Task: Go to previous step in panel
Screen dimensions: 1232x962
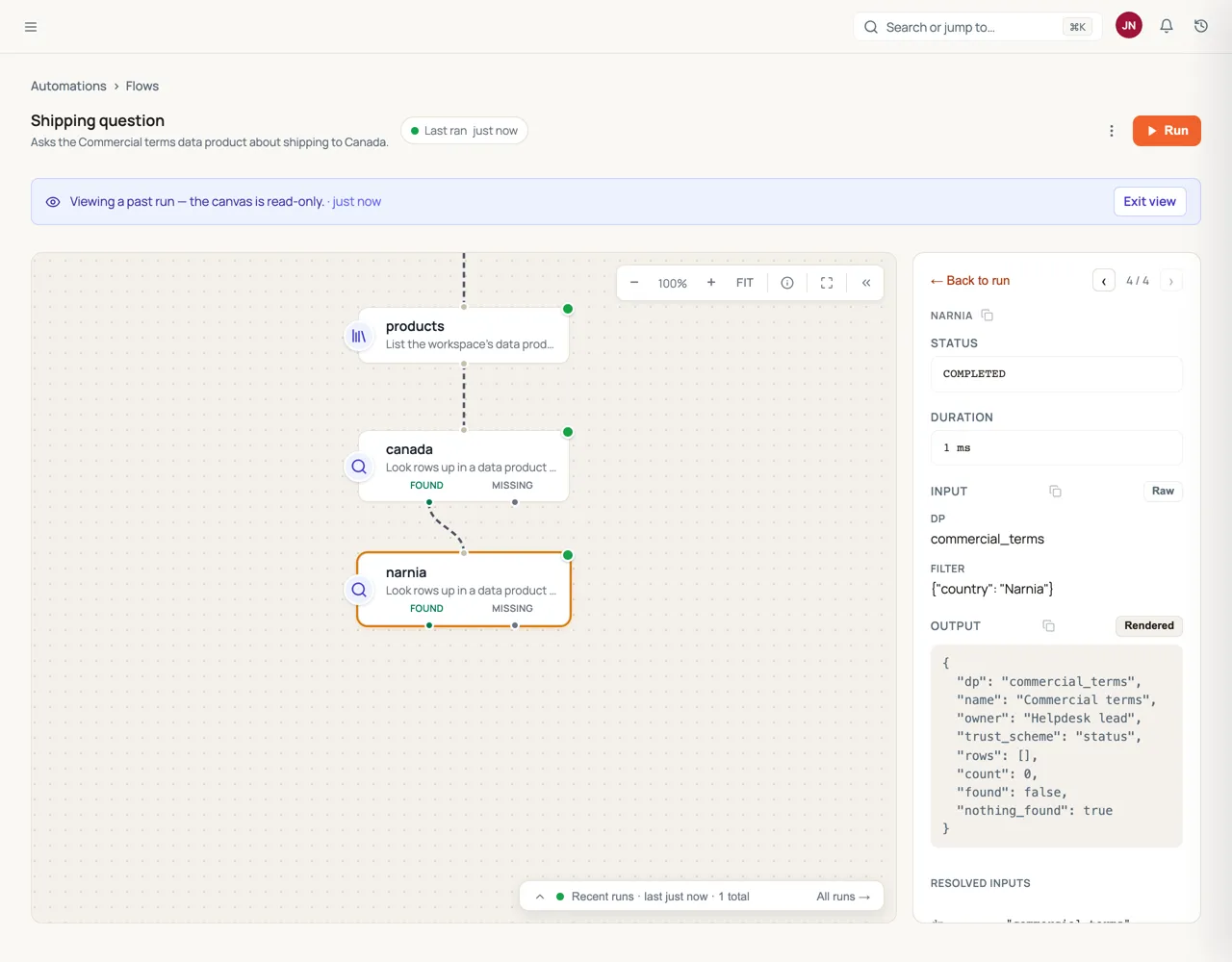Action: 1104,281
